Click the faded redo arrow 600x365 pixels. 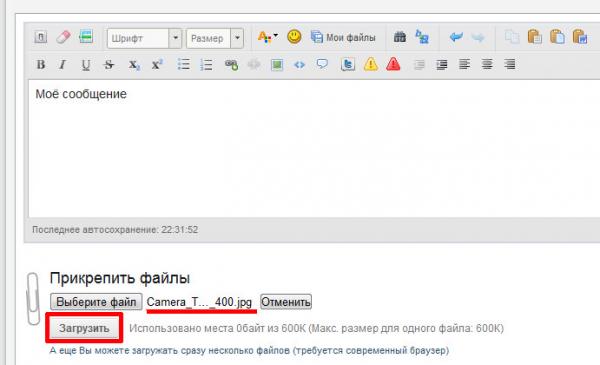point(478,37)
